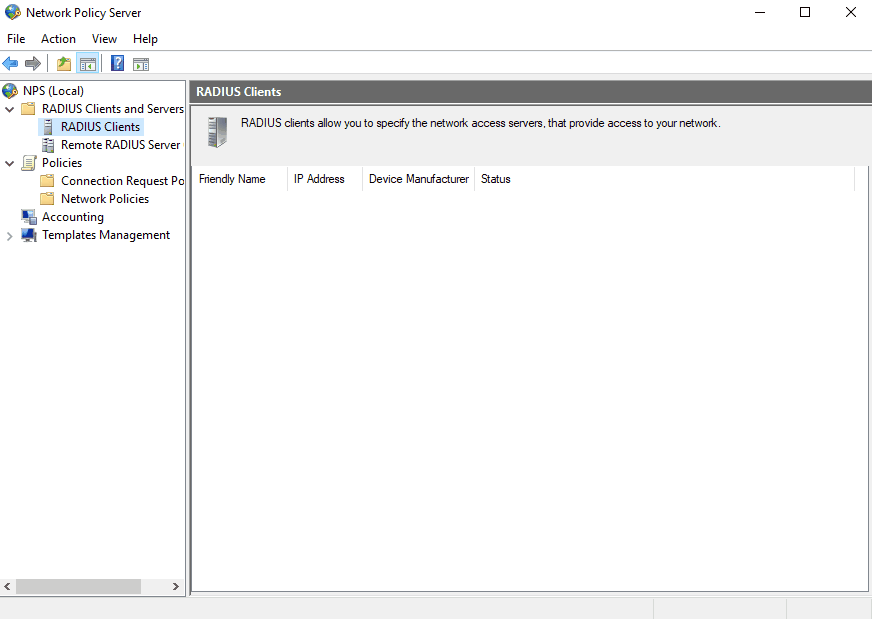Click the server icon in RADIUS Clients description

point(217,132)
